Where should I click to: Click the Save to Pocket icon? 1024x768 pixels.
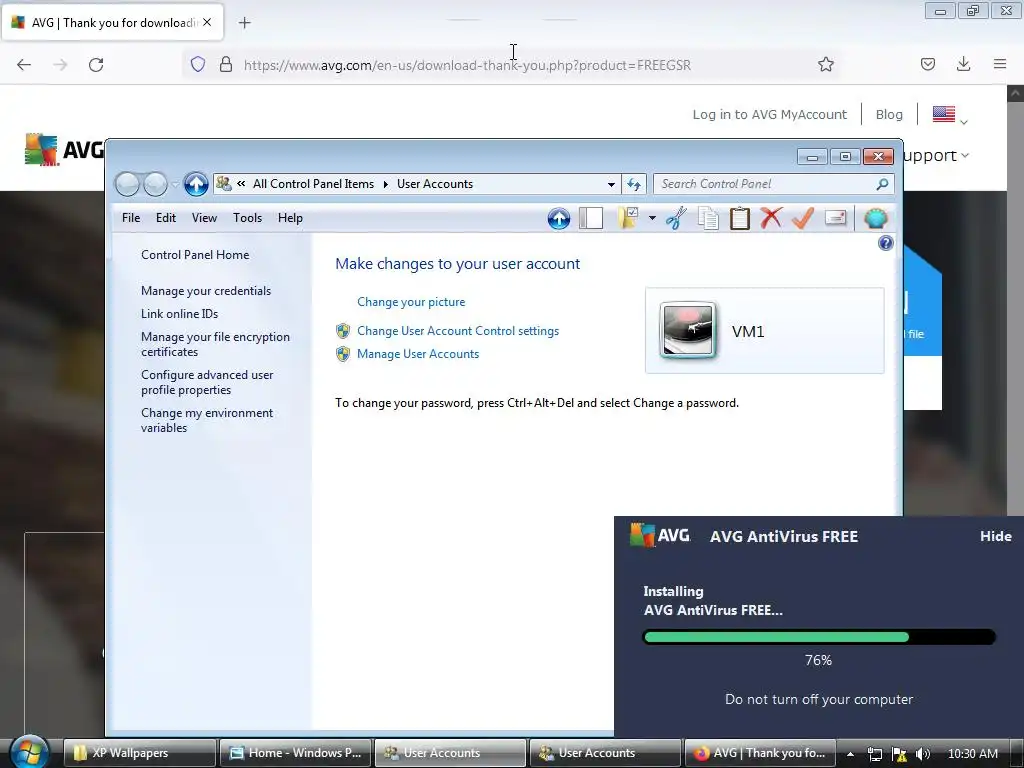coord(927,64)
